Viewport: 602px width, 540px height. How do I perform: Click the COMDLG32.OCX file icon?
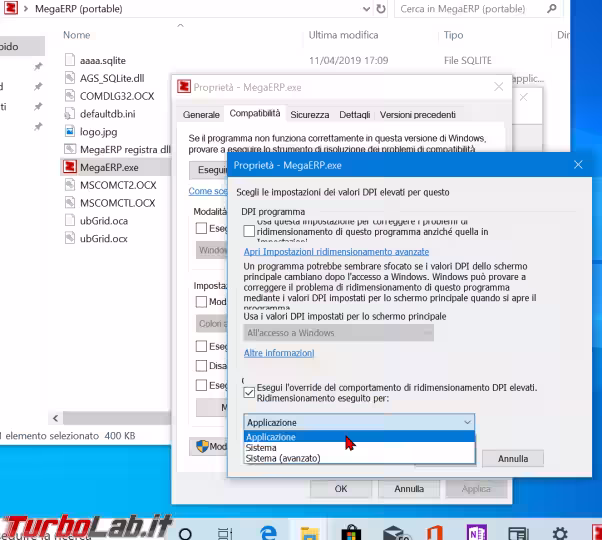tap(69, 96)
